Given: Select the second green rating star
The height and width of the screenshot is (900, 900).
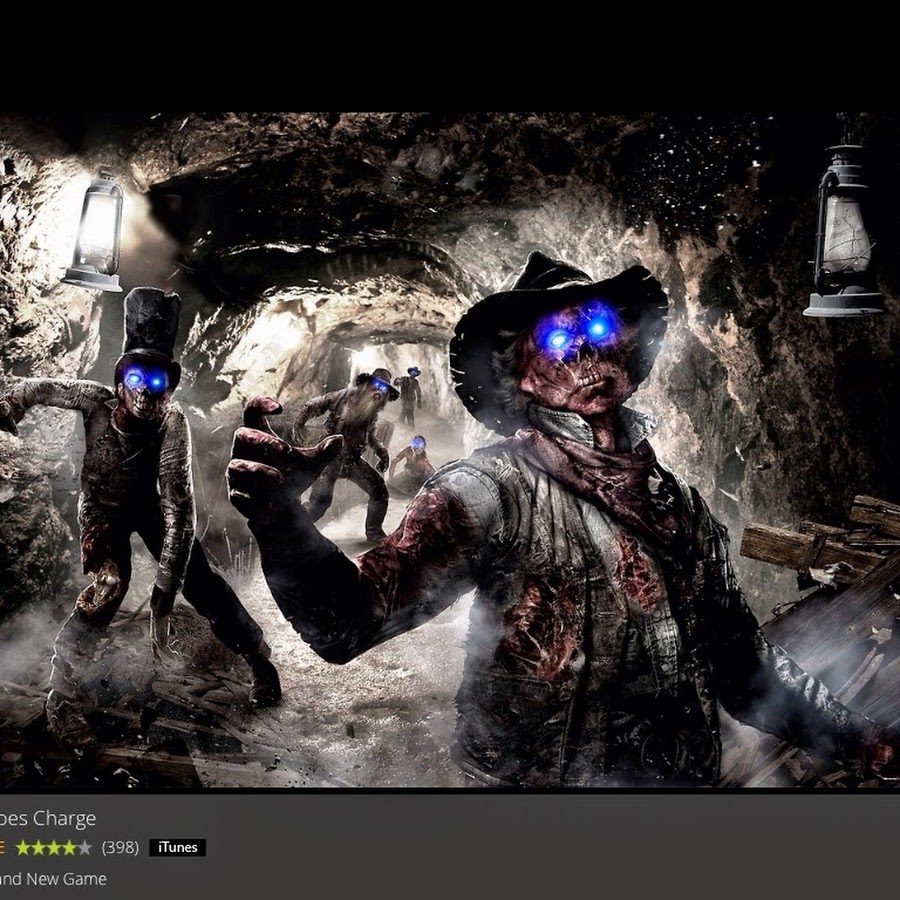Looking at the screenshot, I should (x=38, y=847).
